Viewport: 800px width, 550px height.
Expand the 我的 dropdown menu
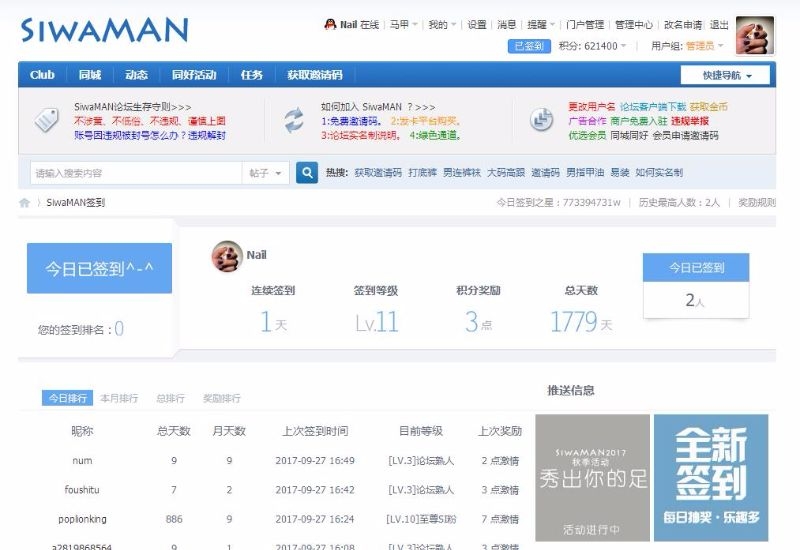pyautogui.click(x=442, y=24)
